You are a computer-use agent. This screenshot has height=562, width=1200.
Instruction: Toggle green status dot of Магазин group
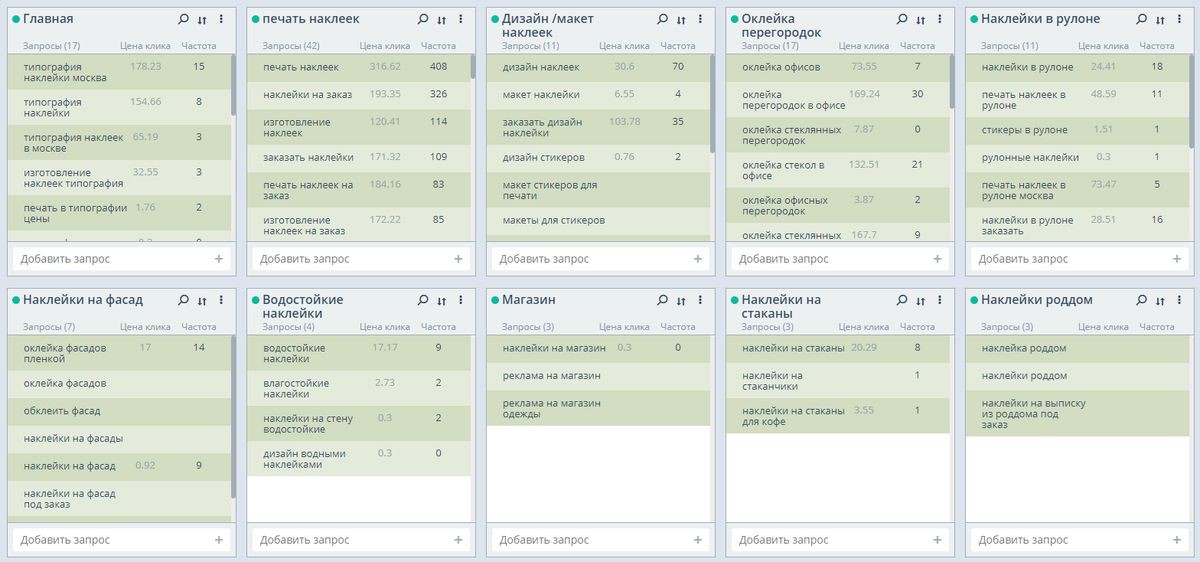(495, 300)
